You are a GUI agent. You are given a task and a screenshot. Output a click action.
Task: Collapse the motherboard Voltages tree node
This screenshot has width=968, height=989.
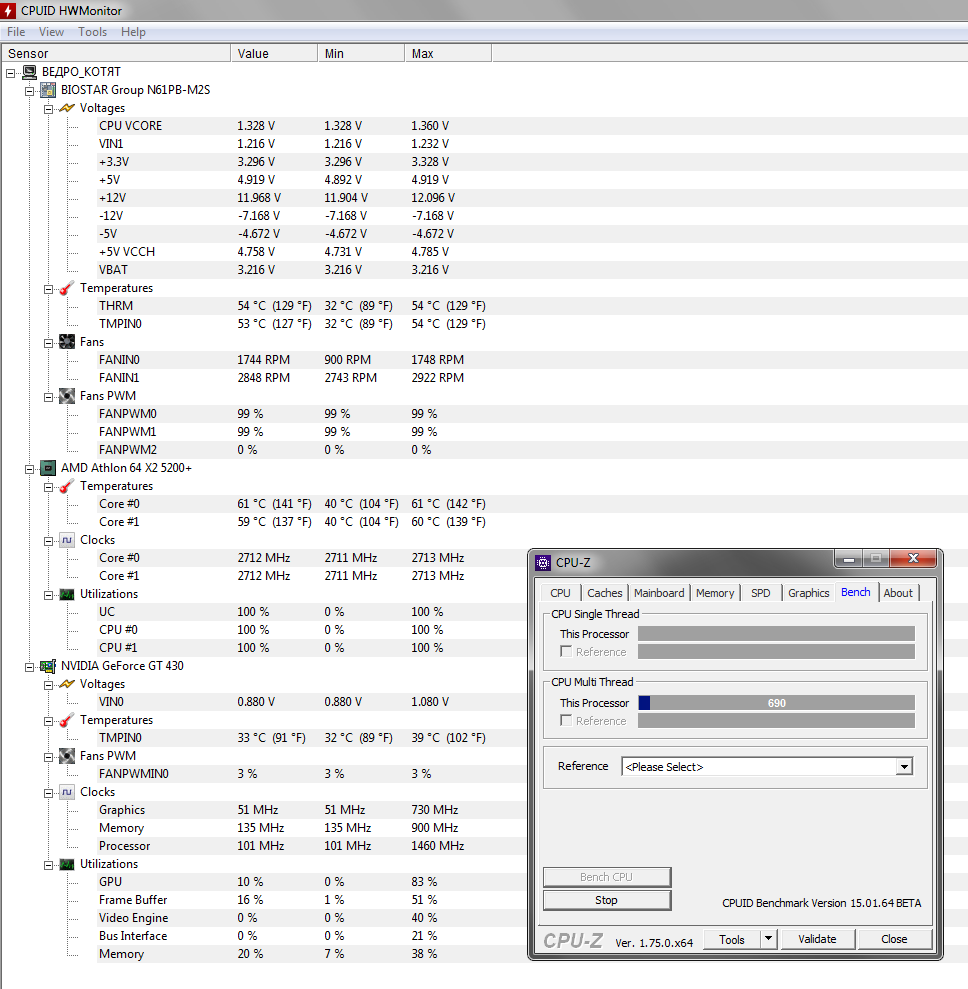[48, 108]
